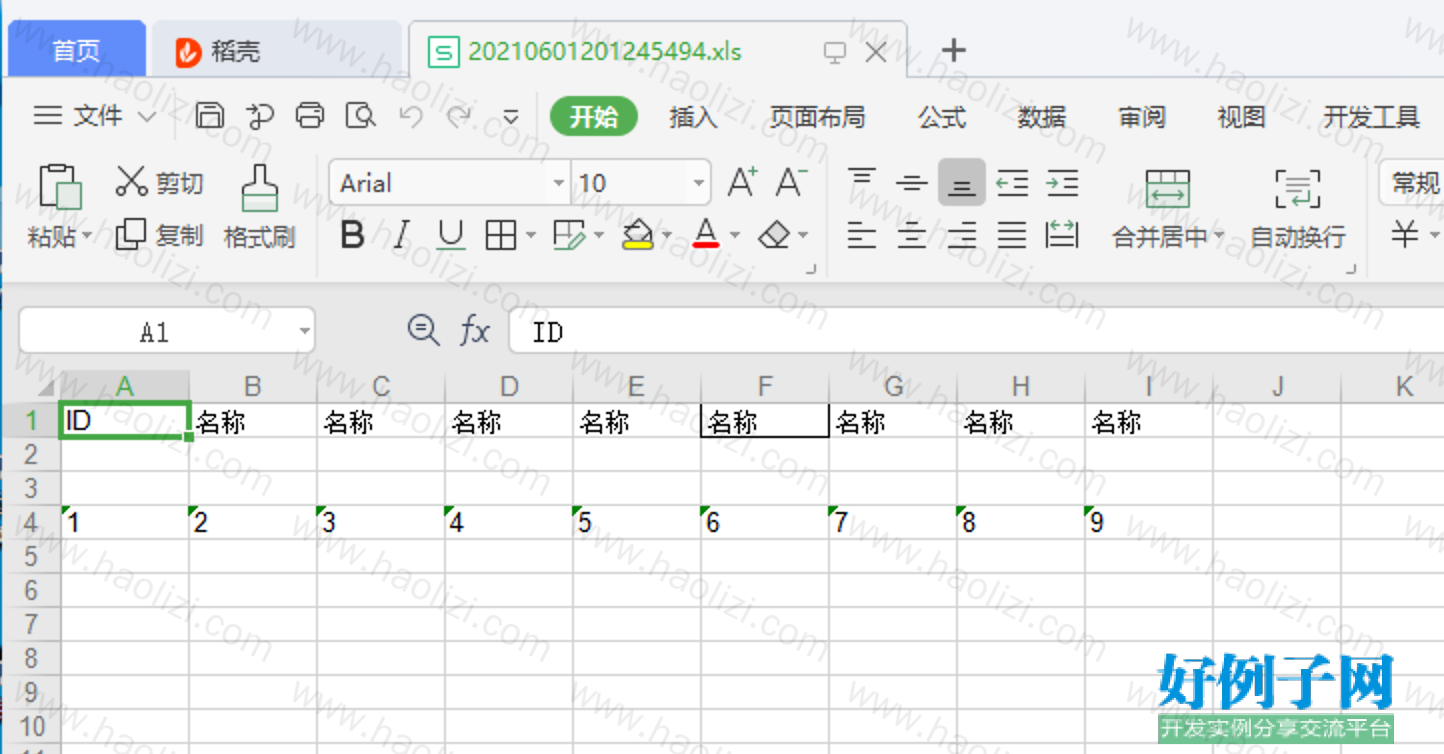The height and width of the screenshot is (754, 1444).
Task: Click the Save icon in quick toolbar
Action: tap(209, 116)
